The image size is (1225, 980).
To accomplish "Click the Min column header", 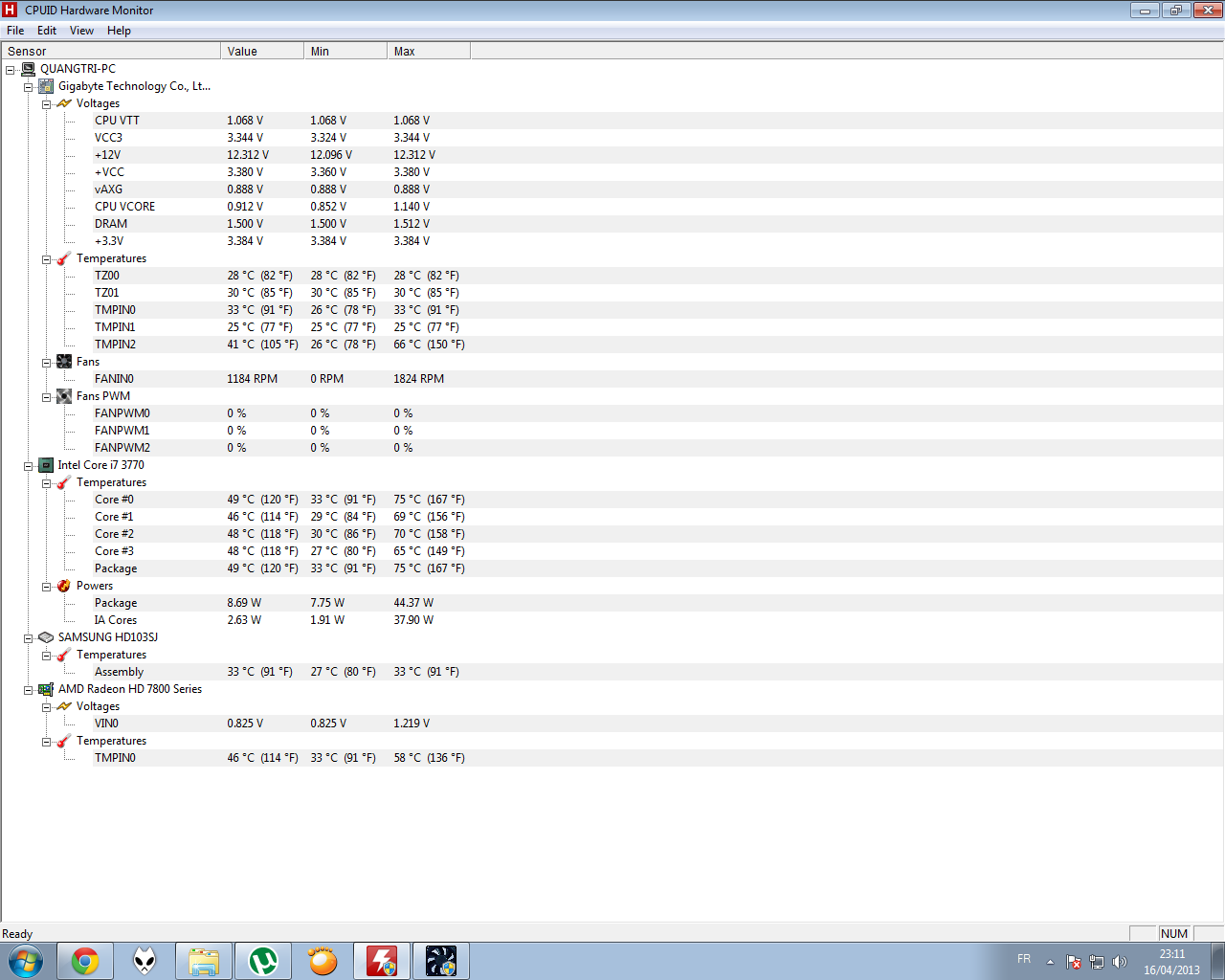I will pyautogui.click(x=345, y=52).
